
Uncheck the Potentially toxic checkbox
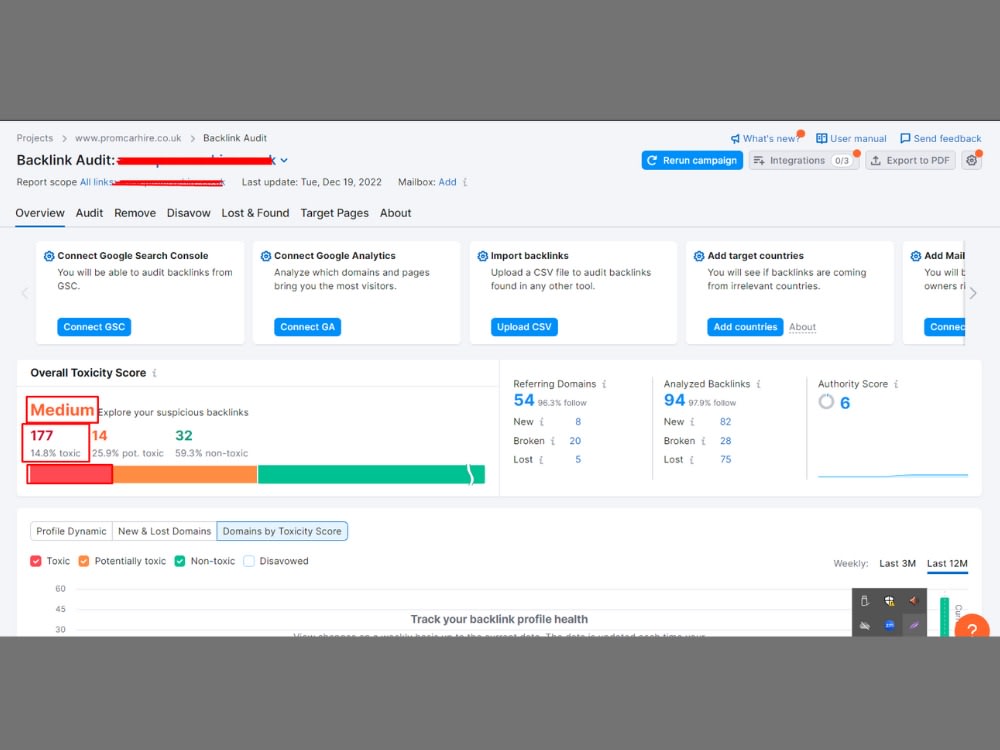click(x=84, y=561)
